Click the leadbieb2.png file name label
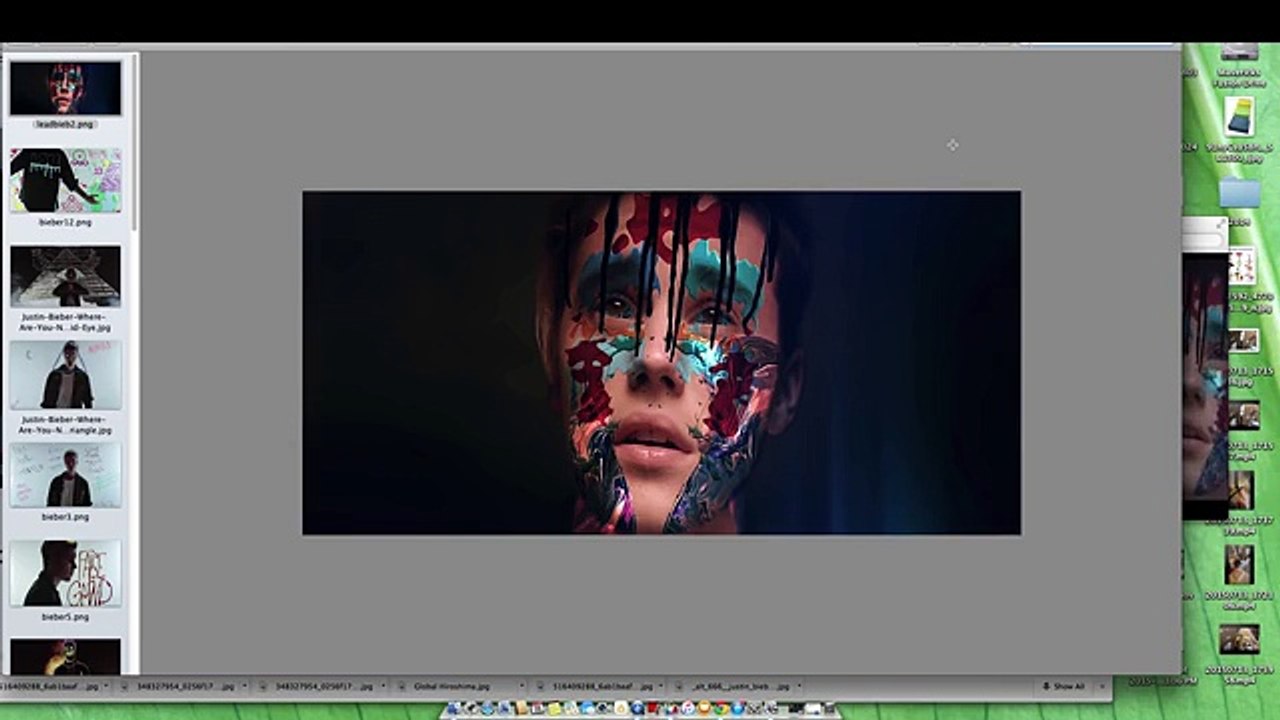Screen dimensions: 1280x720 [65, 124]
